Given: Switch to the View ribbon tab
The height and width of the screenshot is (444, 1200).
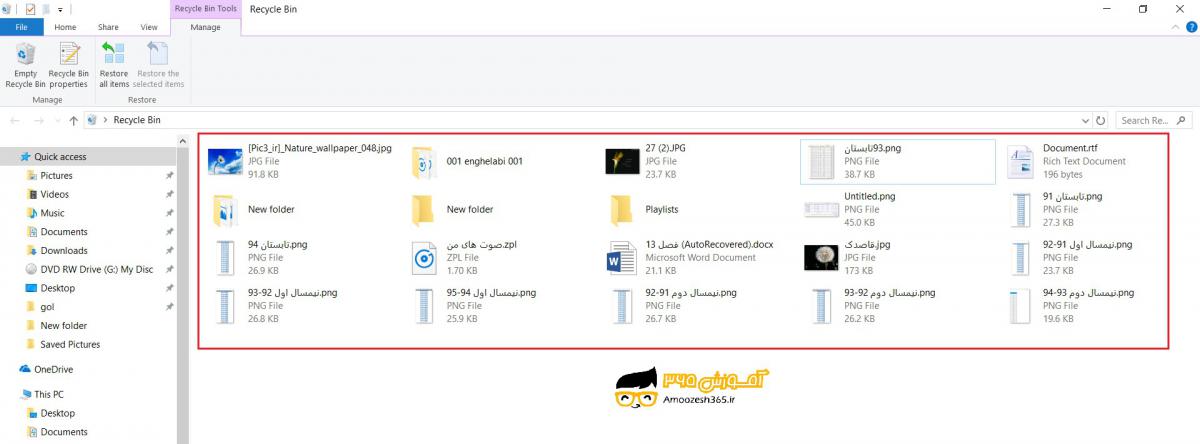Looking at the screenshot, I should [x=149, y=28].
